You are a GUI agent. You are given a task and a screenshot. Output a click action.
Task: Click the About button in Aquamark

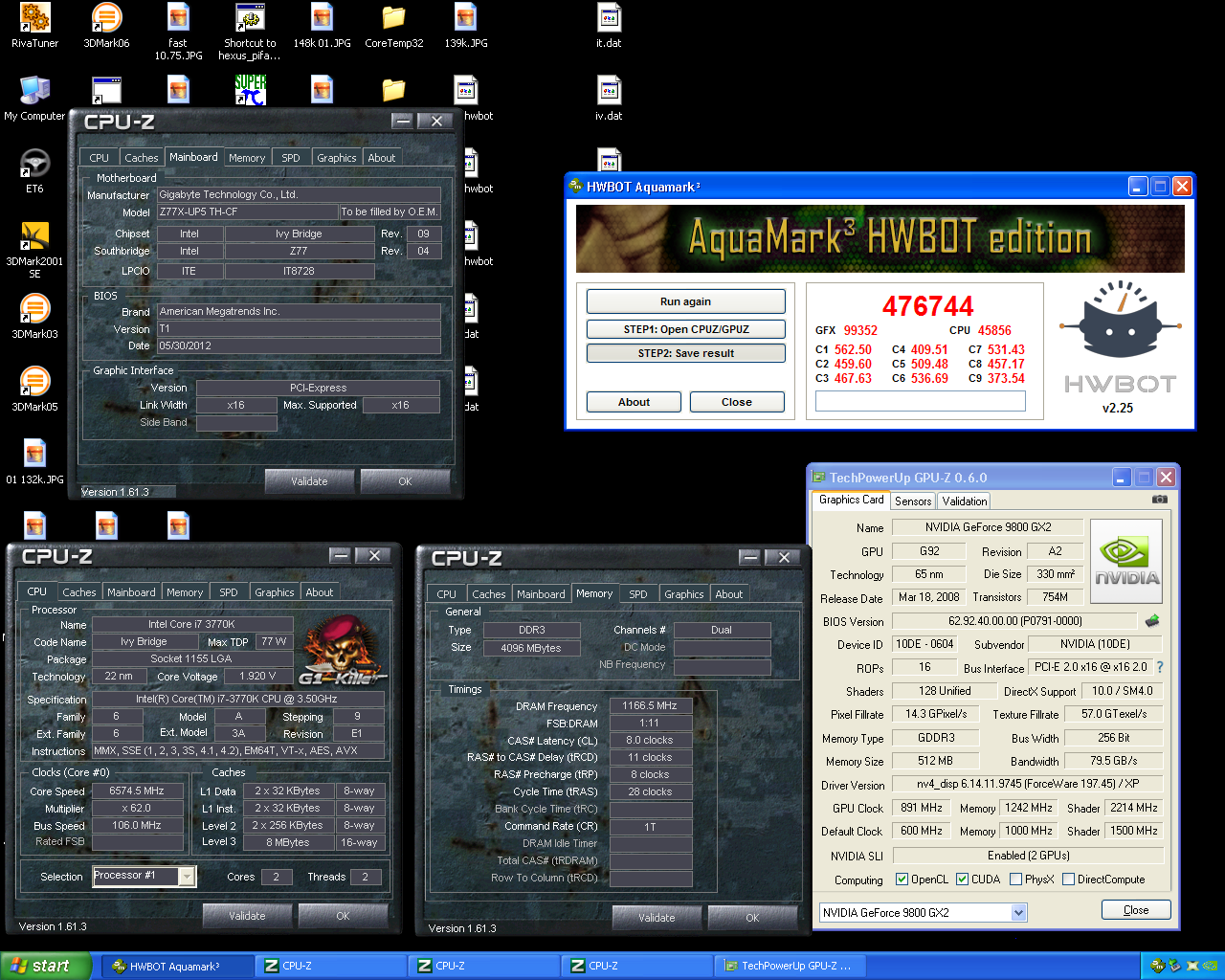click(x=634, y=402)
